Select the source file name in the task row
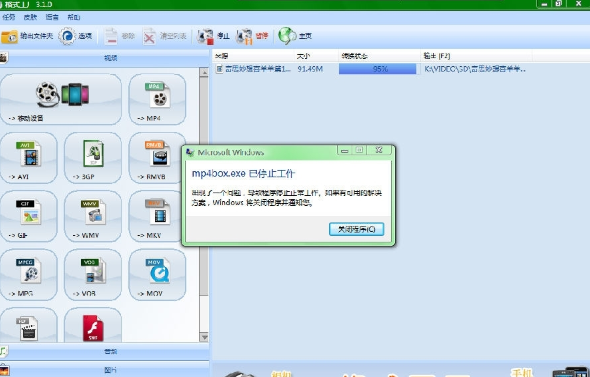 click(x=258, y=69)
